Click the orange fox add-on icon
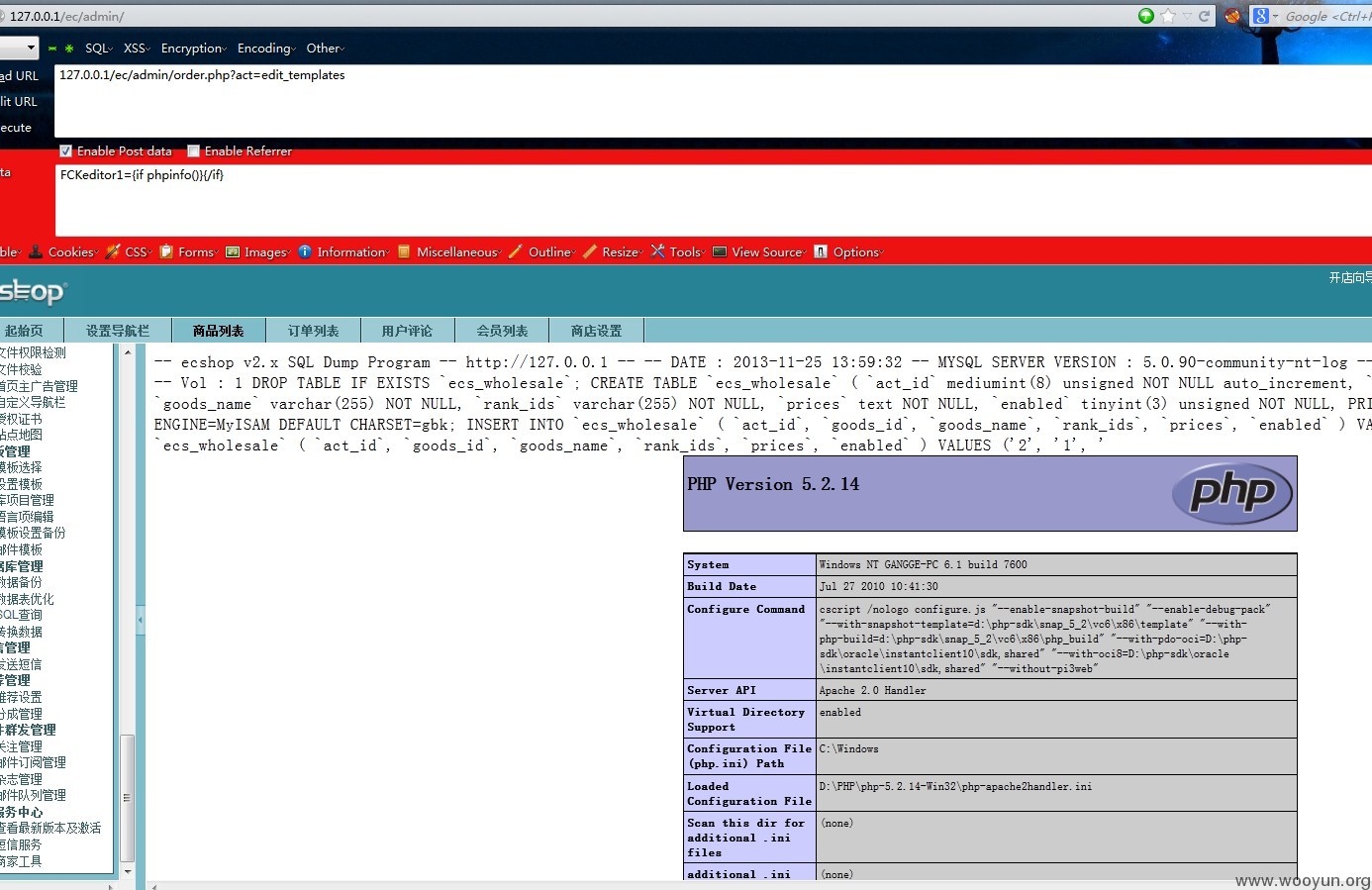1372x890 pixels. tap(1232, 16)
